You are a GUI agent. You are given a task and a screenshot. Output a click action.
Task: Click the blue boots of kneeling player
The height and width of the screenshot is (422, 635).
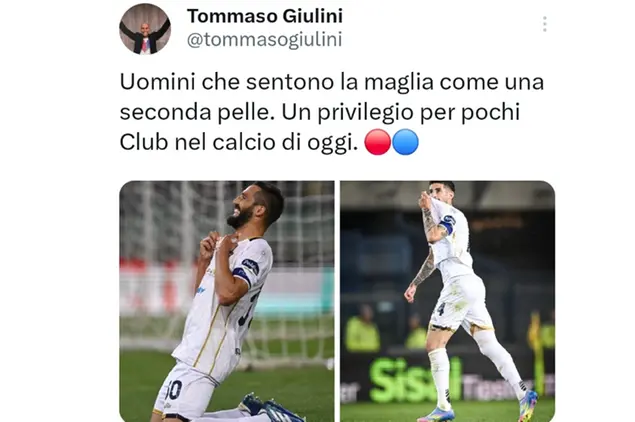(269, 407)
